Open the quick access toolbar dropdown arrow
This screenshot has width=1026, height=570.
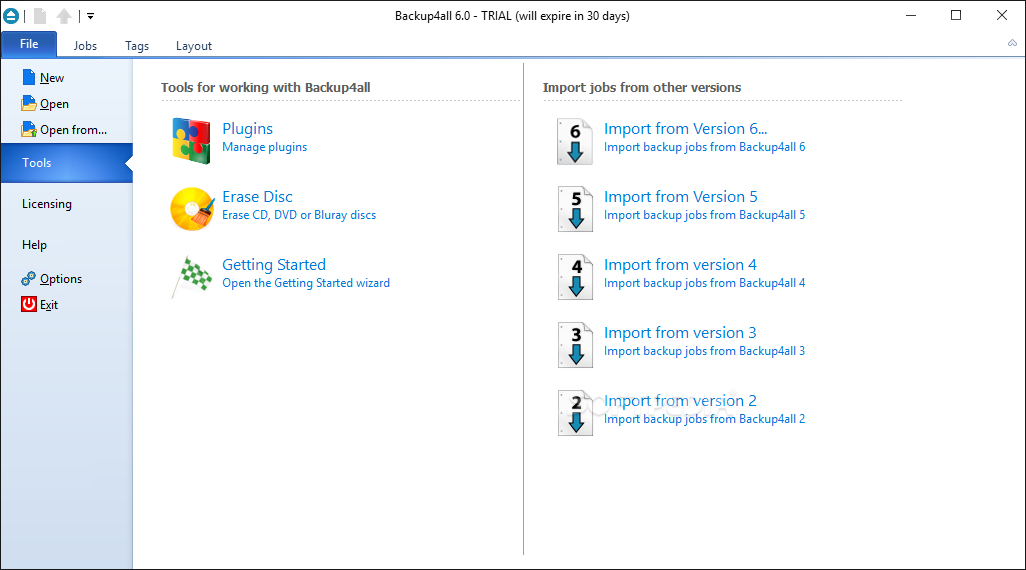pos(90,16)
